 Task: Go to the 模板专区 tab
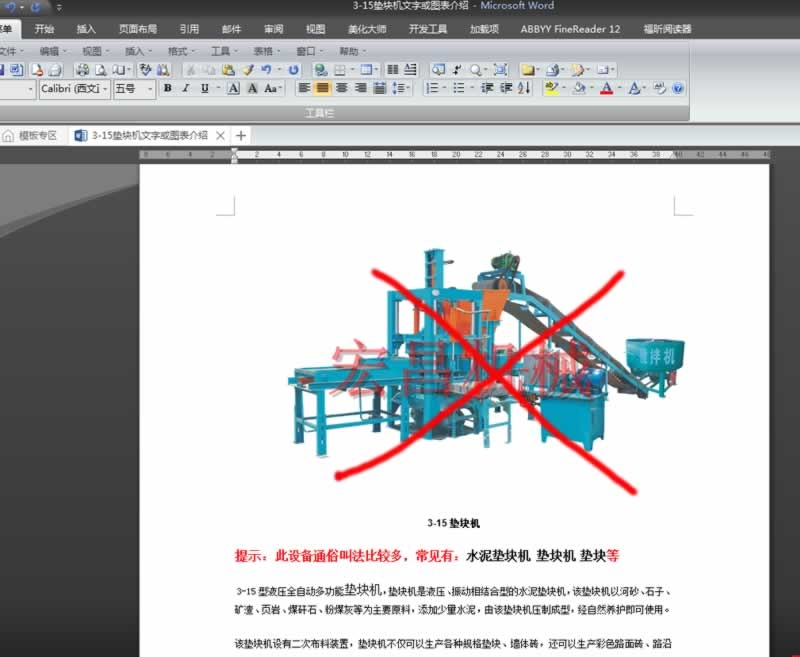pyautogui.click(x=37, y=135)
